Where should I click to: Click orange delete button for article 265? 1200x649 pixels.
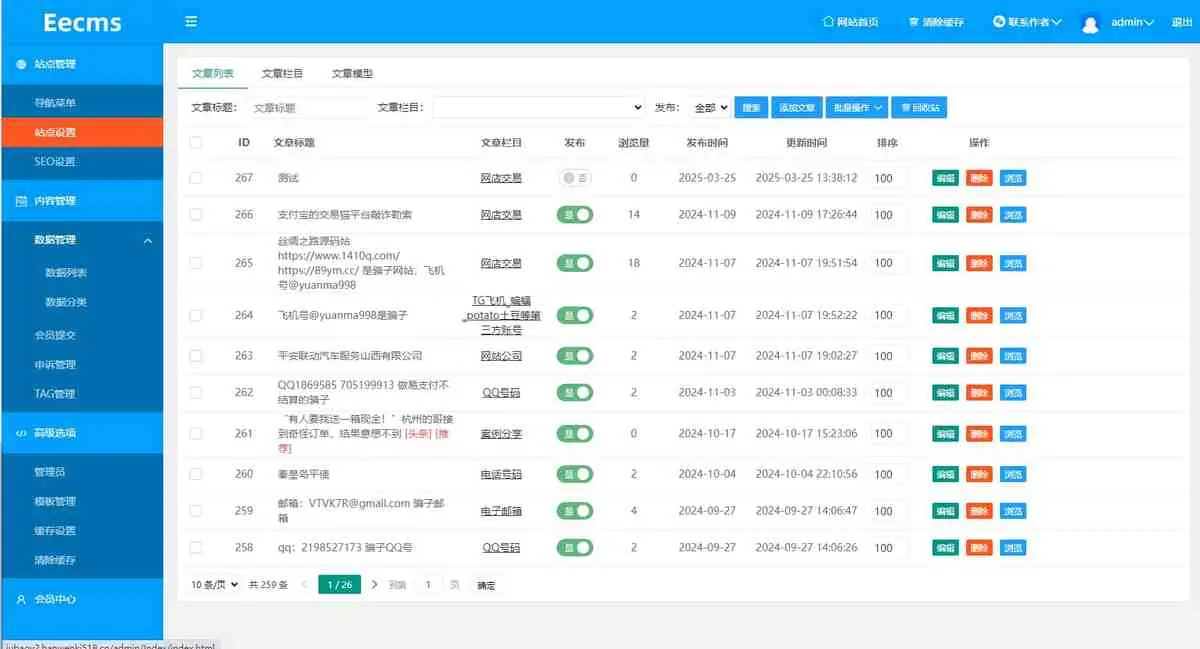tap(979, 263)
